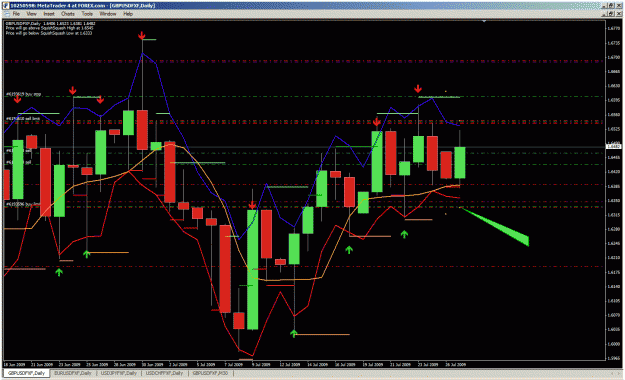This screenshot has width=625, height=380.
Task: Open the Window menu
Action: [x=108, y=14]
